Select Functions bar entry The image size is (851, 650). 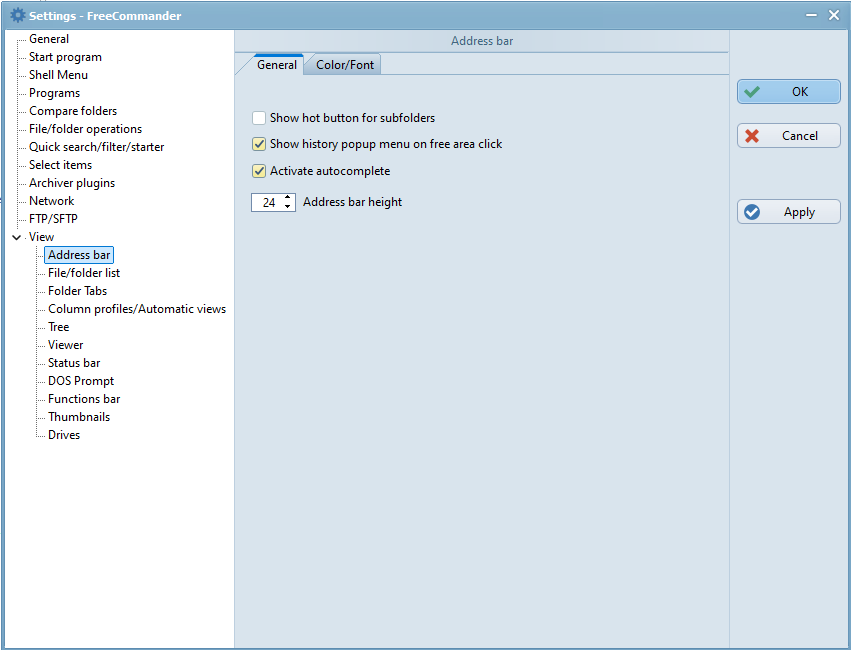point(84,399)
